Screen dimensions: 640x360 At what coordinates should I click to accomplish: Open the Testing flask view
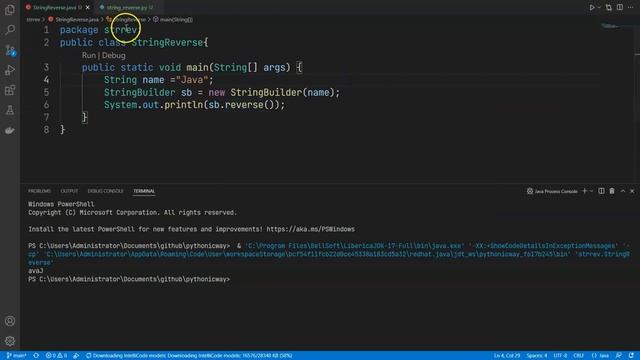tap(10, 110)
